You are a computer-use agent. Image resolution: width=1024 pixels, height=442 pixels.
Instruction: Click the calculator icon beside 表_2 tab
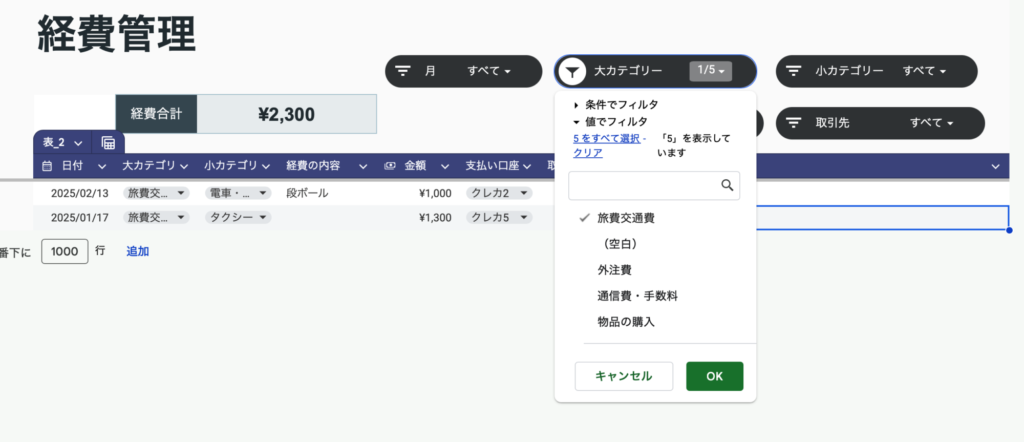pos(108,143)
